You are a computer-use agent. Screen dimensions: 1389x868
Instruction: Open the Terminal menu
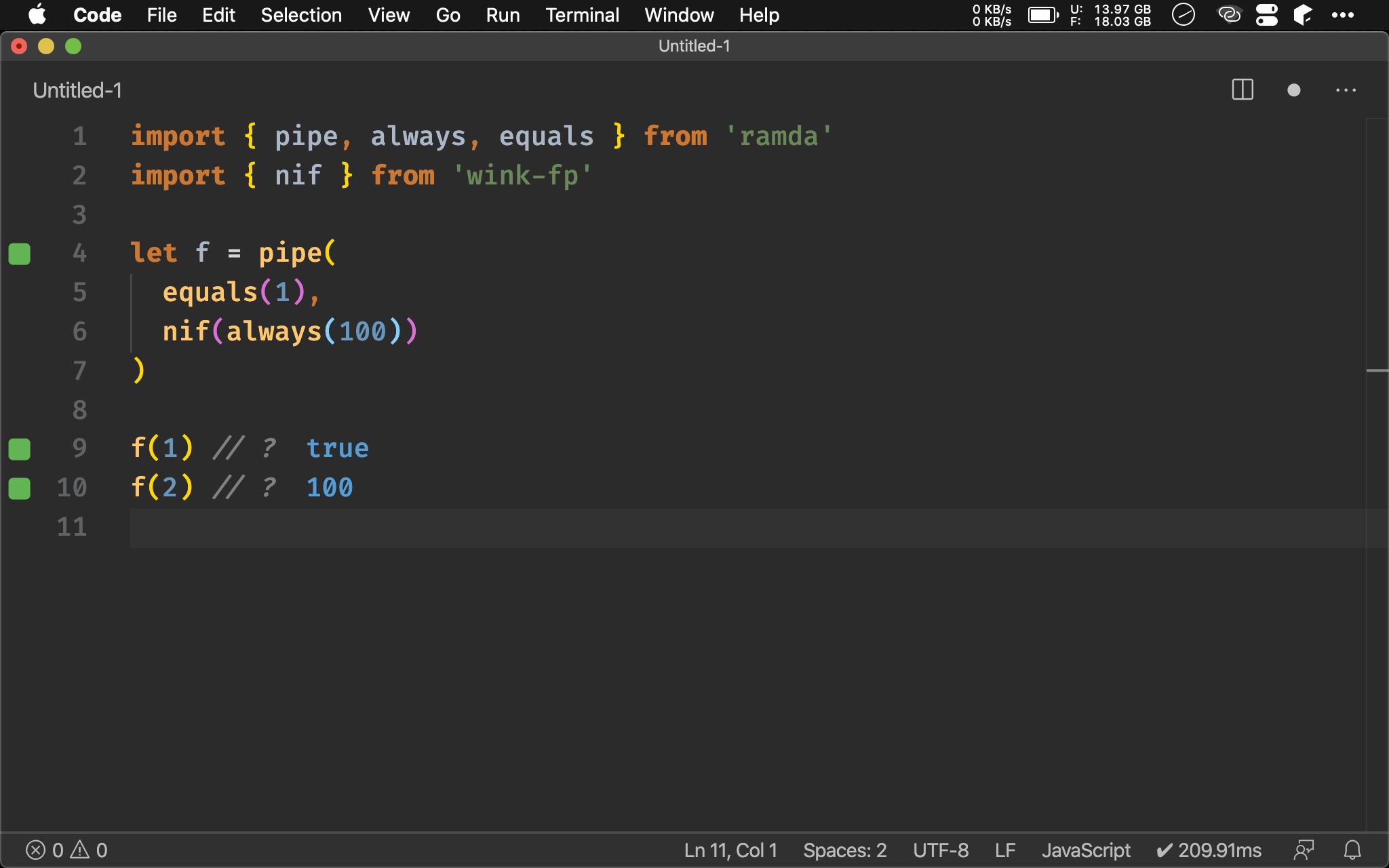[582, 15]
